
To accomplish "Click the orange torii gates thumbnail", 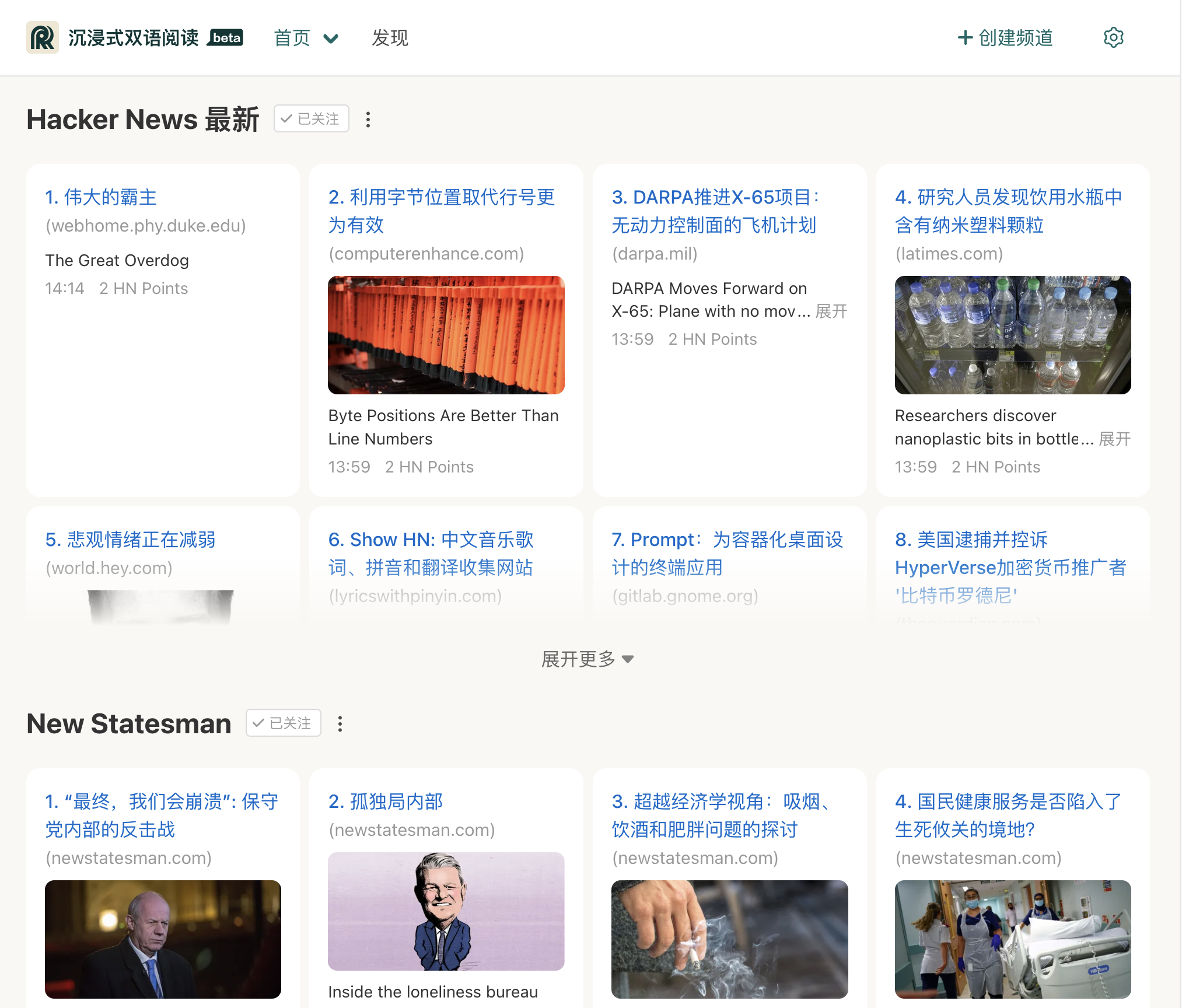I will click(x=446, y=335).
